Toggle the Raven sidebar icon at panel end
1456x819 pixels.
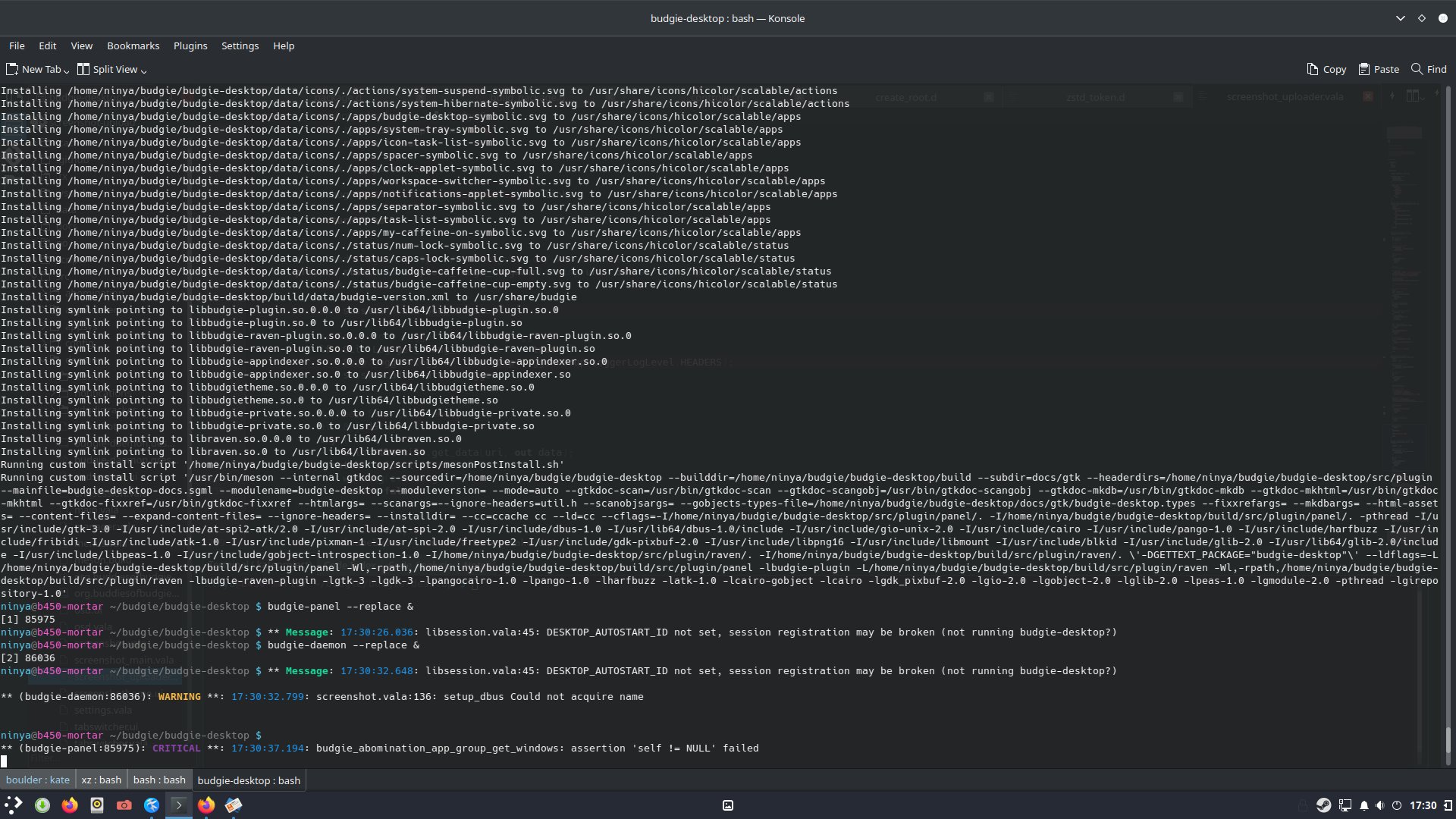point(1448,805)
